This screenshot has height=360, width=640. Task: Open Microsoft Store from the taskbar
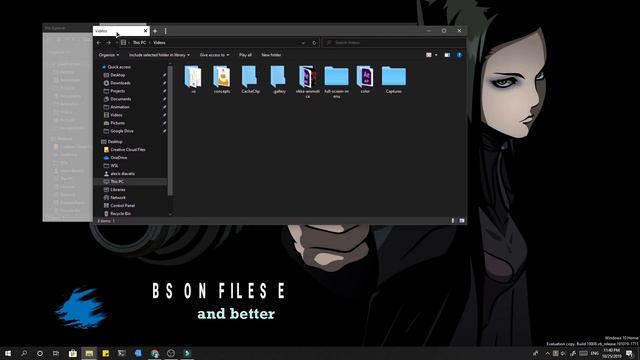coord(73,353)
